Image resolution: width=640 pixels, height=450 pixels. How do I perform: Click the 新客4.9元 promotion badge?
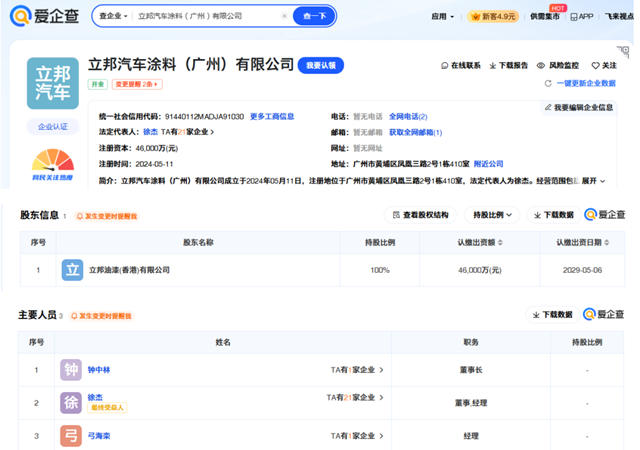coord(493,16)
